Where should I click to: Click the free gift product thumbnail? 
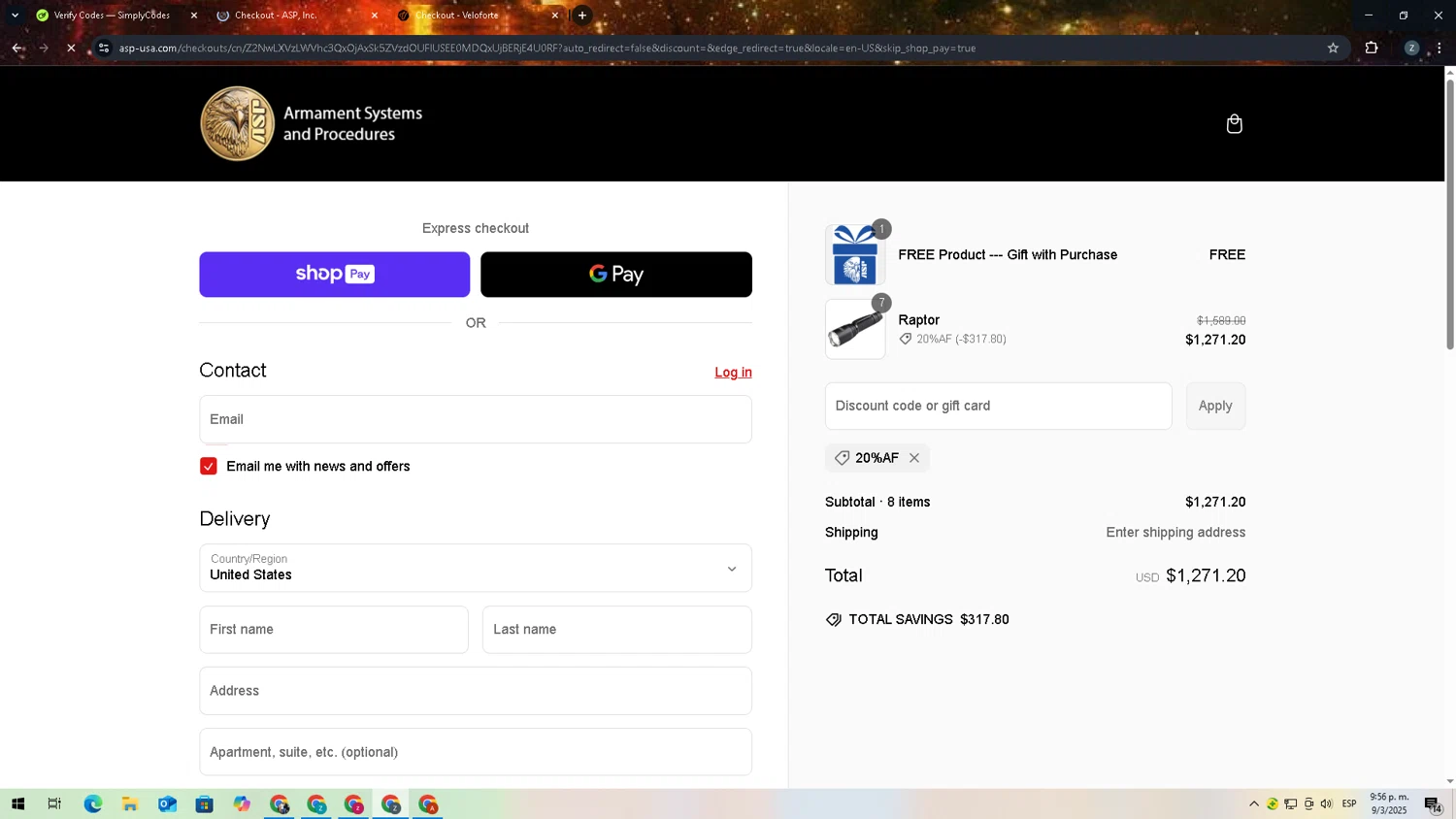855,255
